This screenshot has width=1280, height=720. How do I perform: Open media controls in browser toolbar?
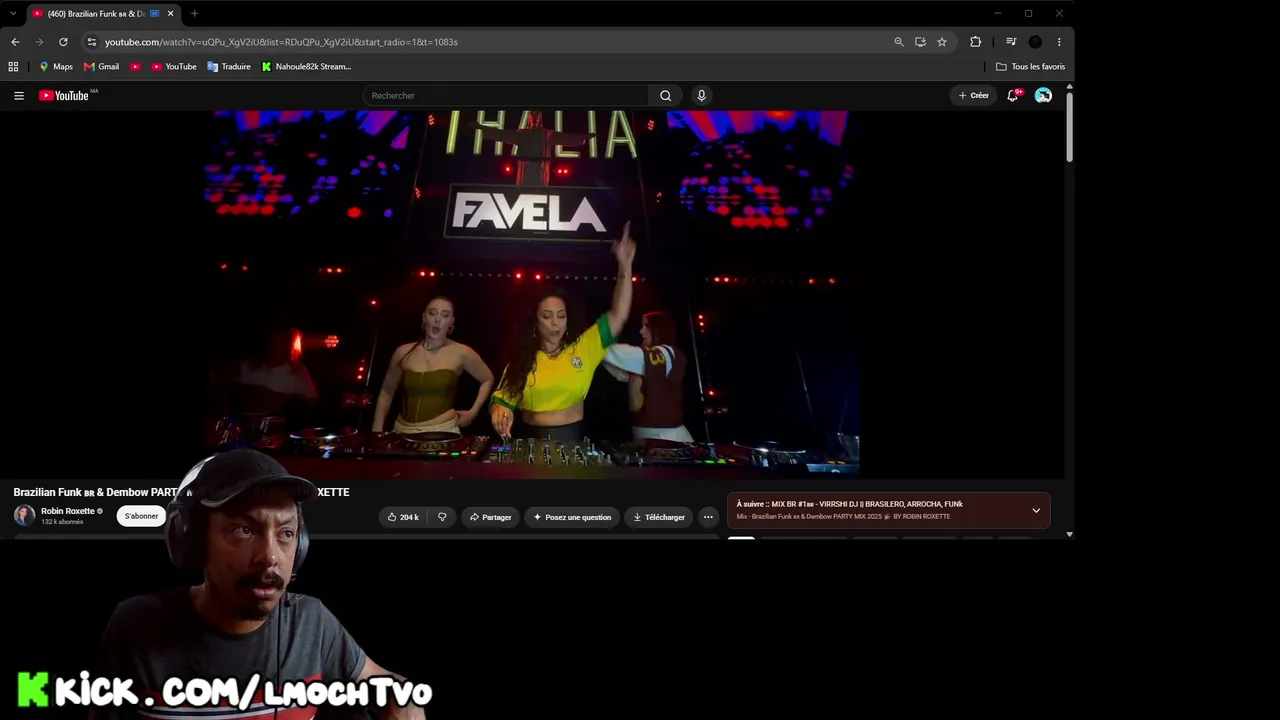point(1011,42)
